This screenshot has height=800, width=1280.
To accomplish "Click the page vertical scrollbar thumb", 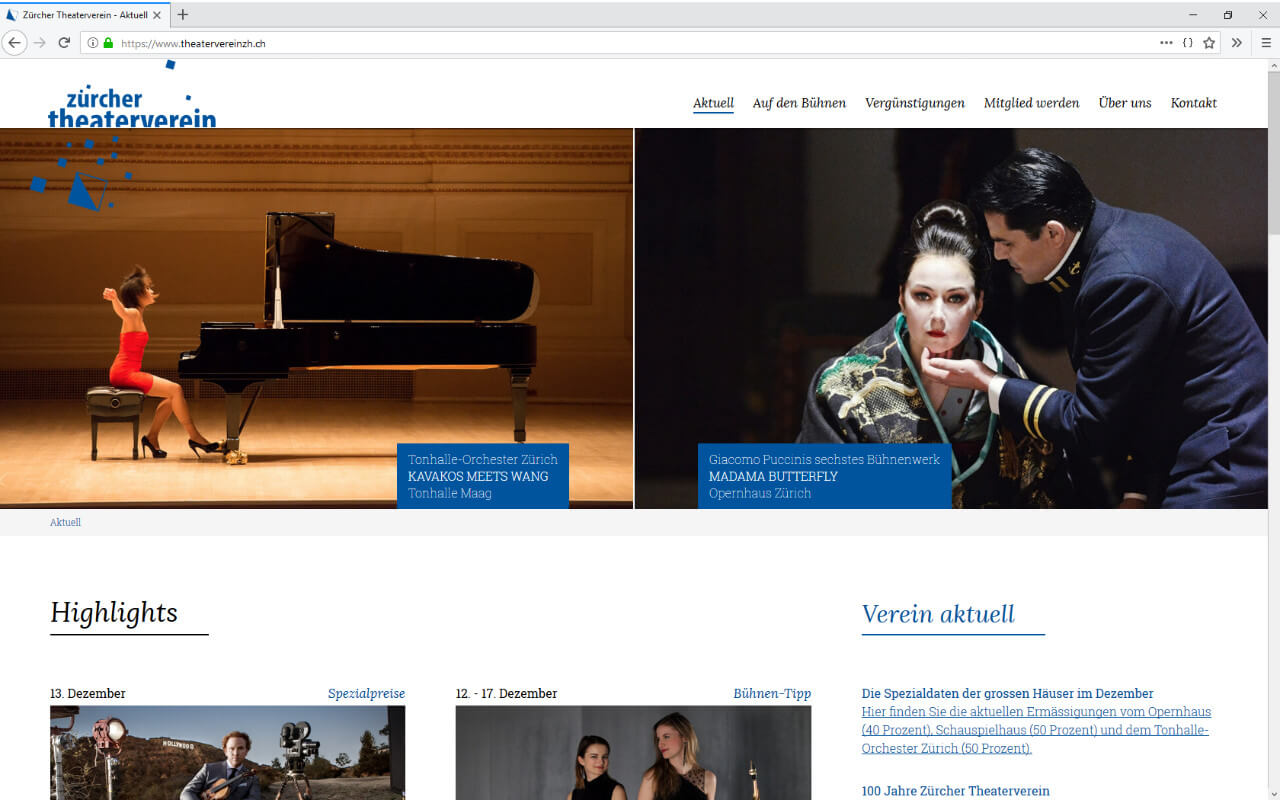I will point(1274,155).
